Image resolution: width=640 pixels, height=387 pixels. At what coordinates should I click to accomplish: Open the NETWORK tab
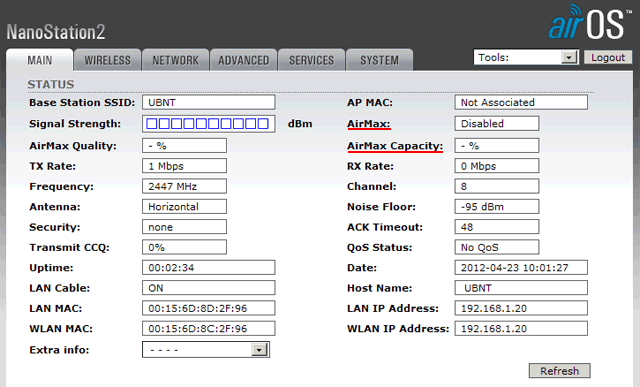coord(175,60)
